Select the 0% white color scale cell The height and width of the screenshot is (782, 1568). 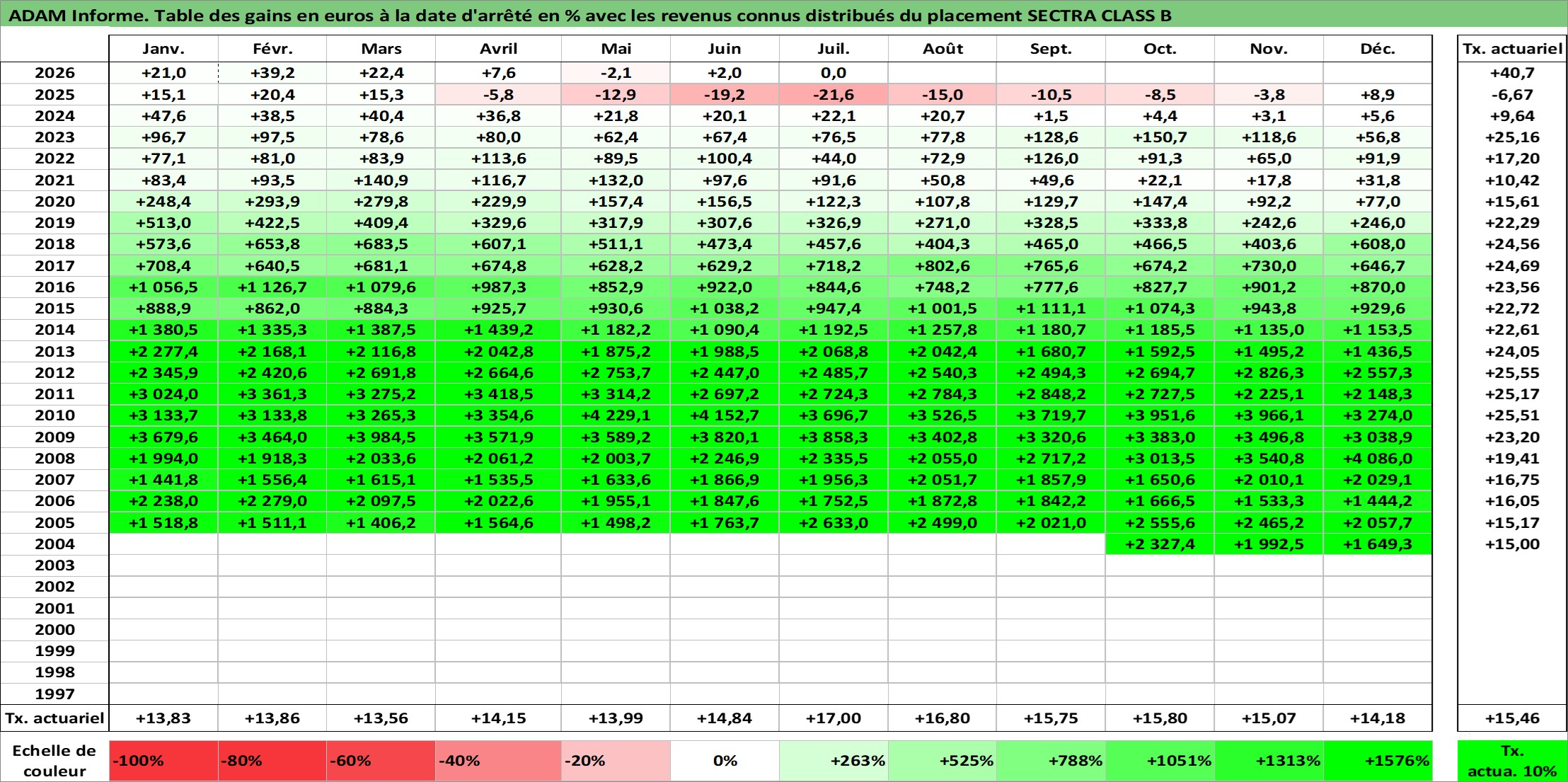(725, 761)
